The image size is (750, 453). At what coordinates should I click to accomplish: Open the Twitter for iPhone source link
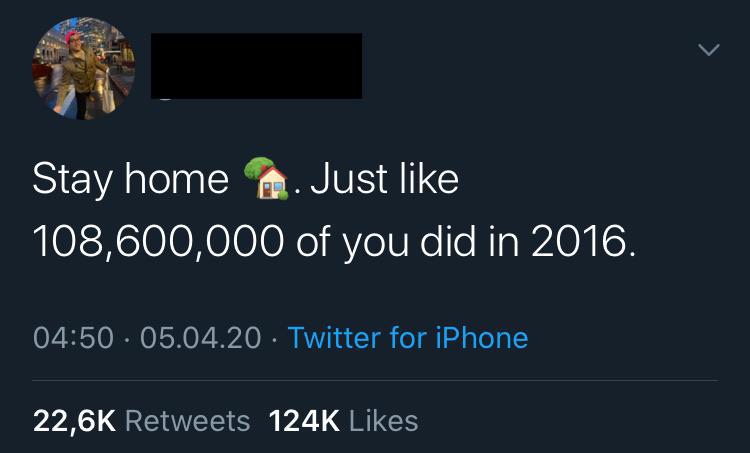(408, 338)
